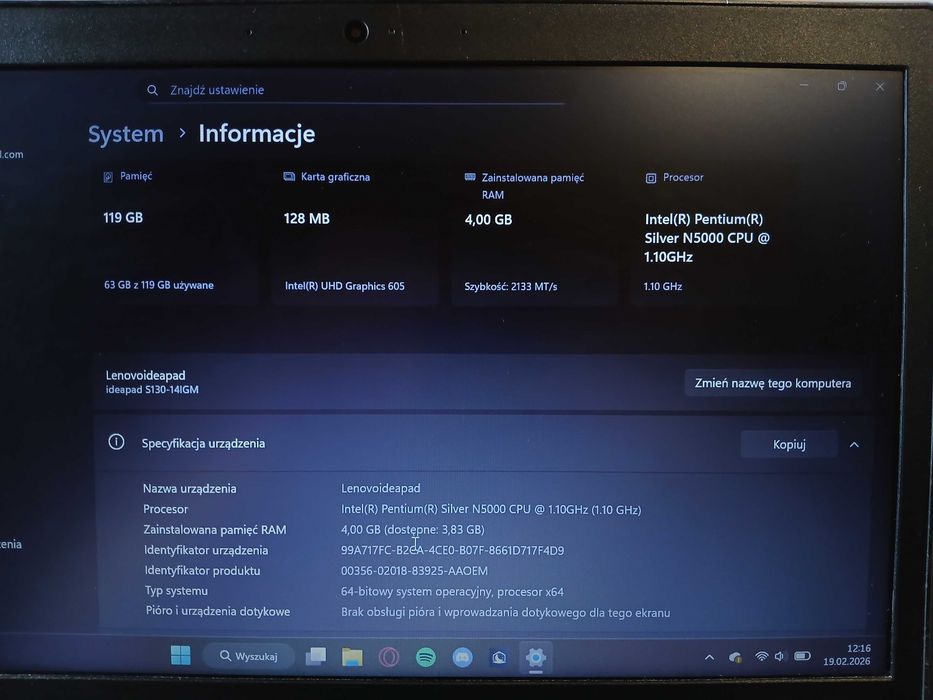Show hidden tray icons chevron
Screen dimensions: 933x700
point(709,657)
